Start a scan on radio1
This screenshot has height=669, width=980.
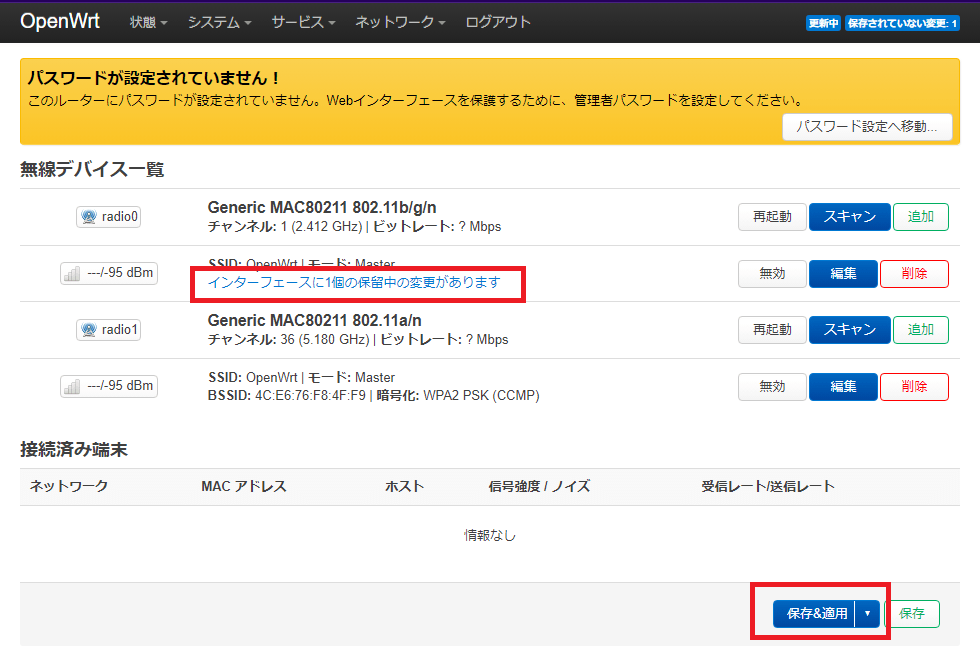point(849,330)
